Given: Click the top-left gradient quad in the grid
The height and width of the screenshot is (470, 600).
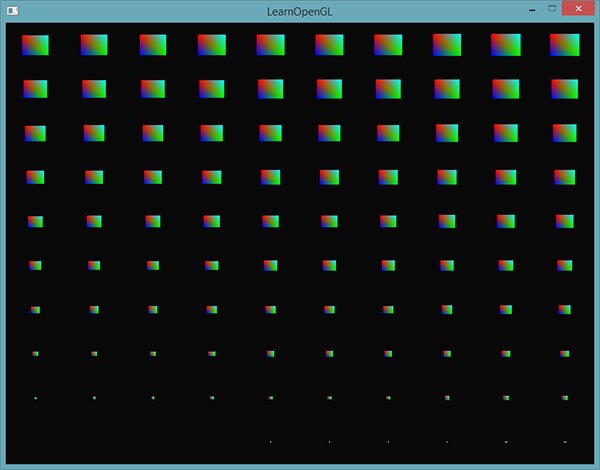Looking at the screenshot, I should (35, 45).
